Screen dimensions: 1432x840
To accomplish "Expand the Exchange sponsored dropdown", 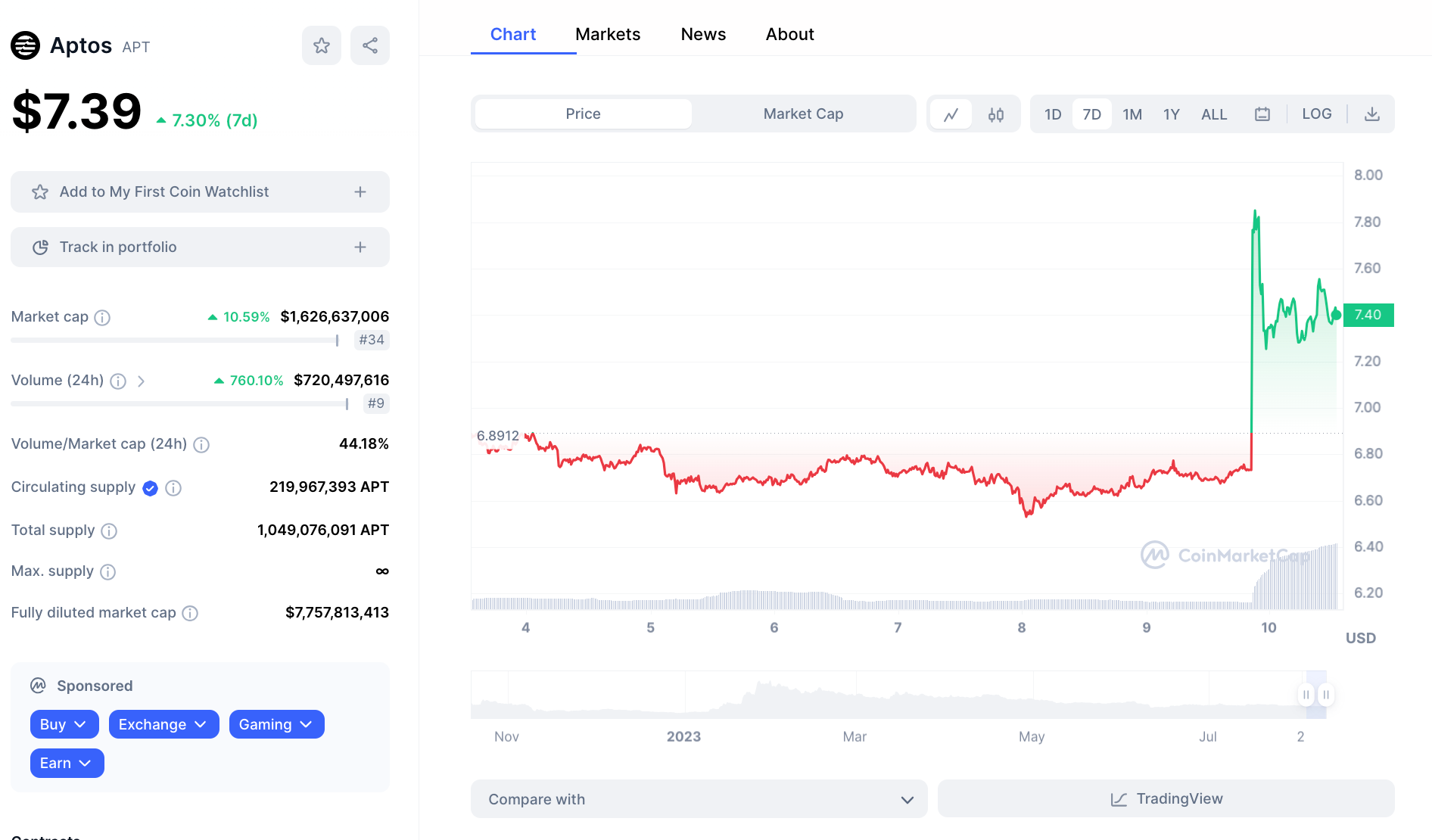I will [163, 724].
